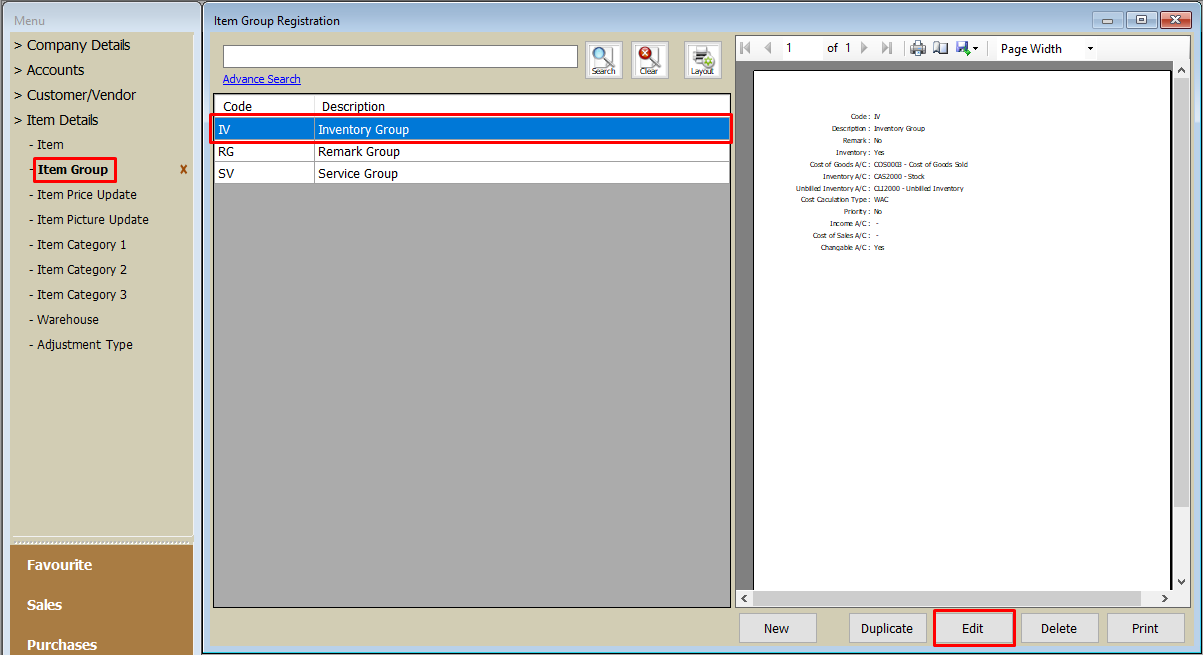
Task: Select the IV code cell
Action: [x=264, y=129]
